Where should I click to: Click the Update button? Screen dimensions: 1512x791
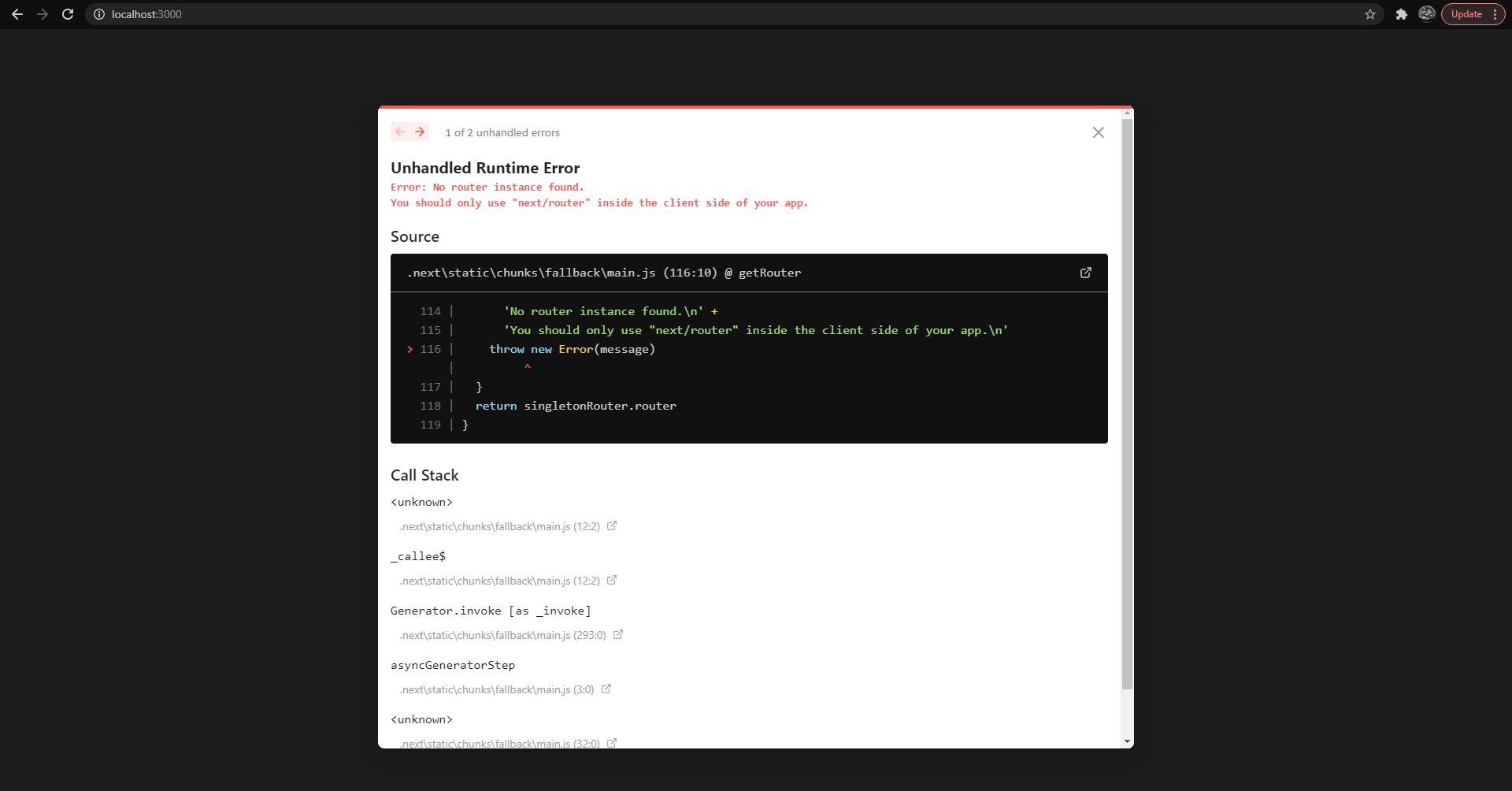pos(1466,14)
